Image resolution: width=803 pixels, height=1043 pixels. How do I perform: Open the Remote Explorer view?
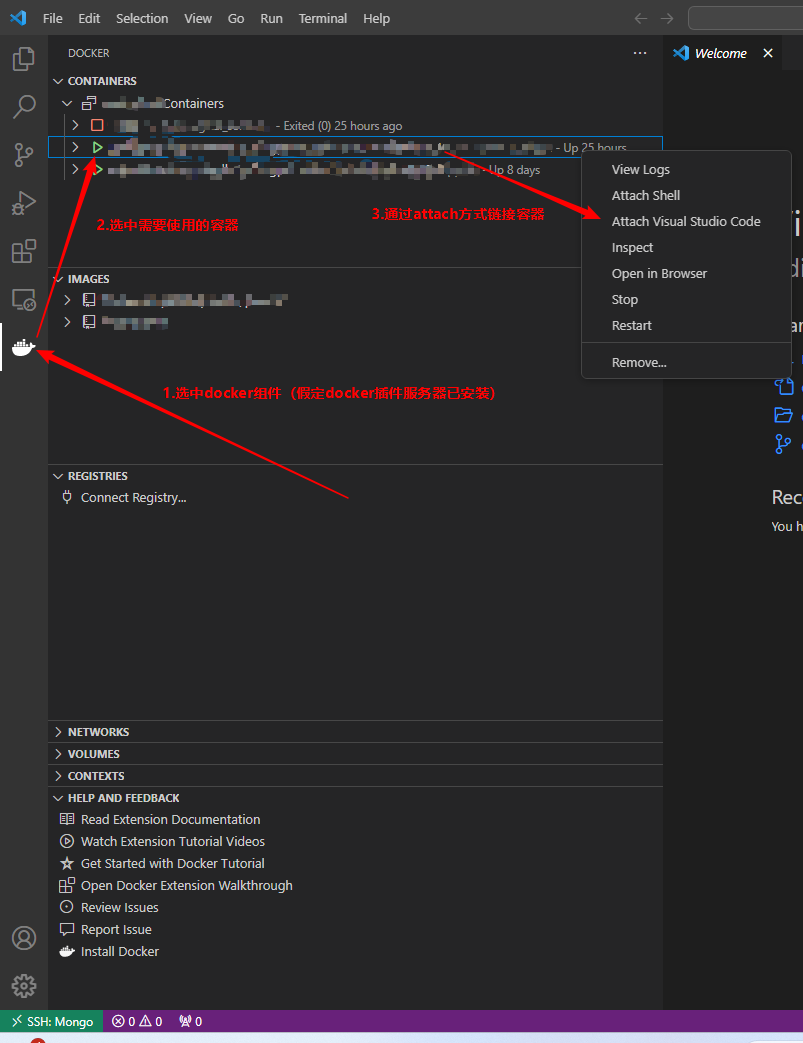[24, 299]
